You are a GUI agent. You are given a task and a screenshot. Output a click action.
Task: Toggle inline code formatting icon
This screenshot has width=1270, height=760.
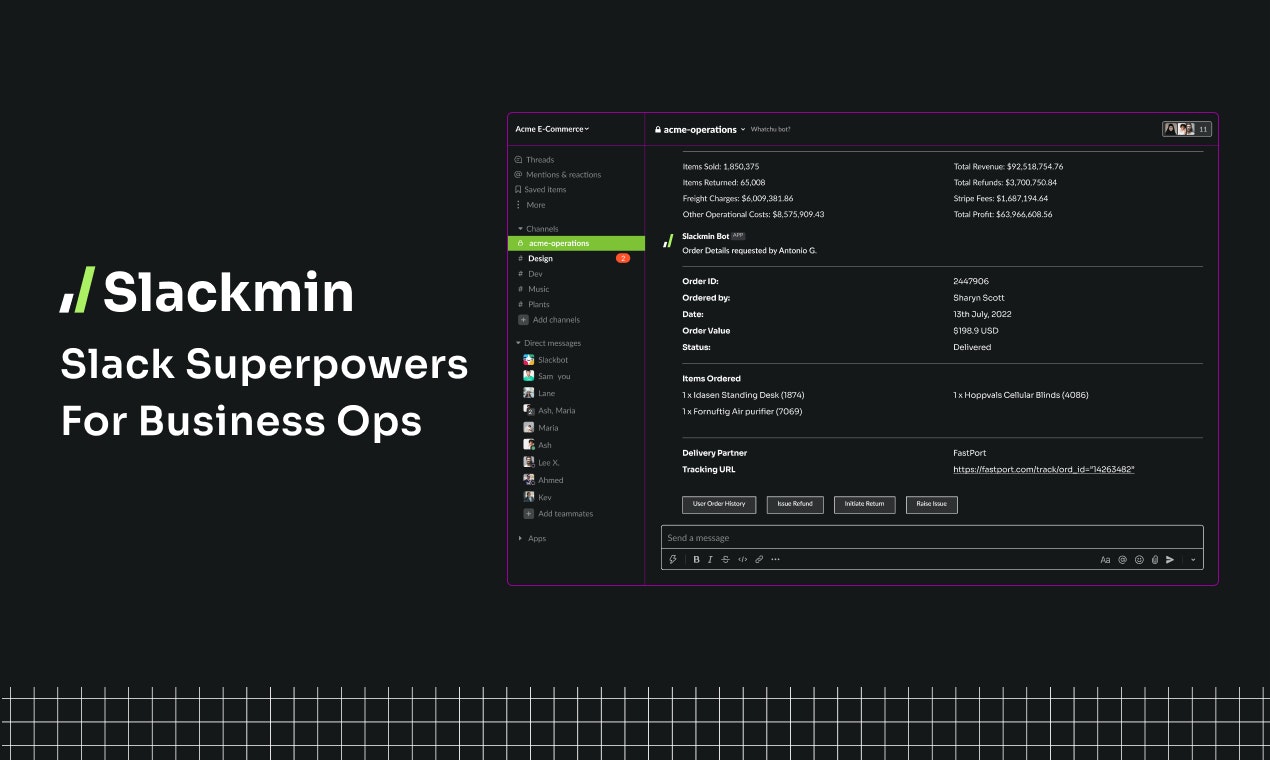point(742,560)
